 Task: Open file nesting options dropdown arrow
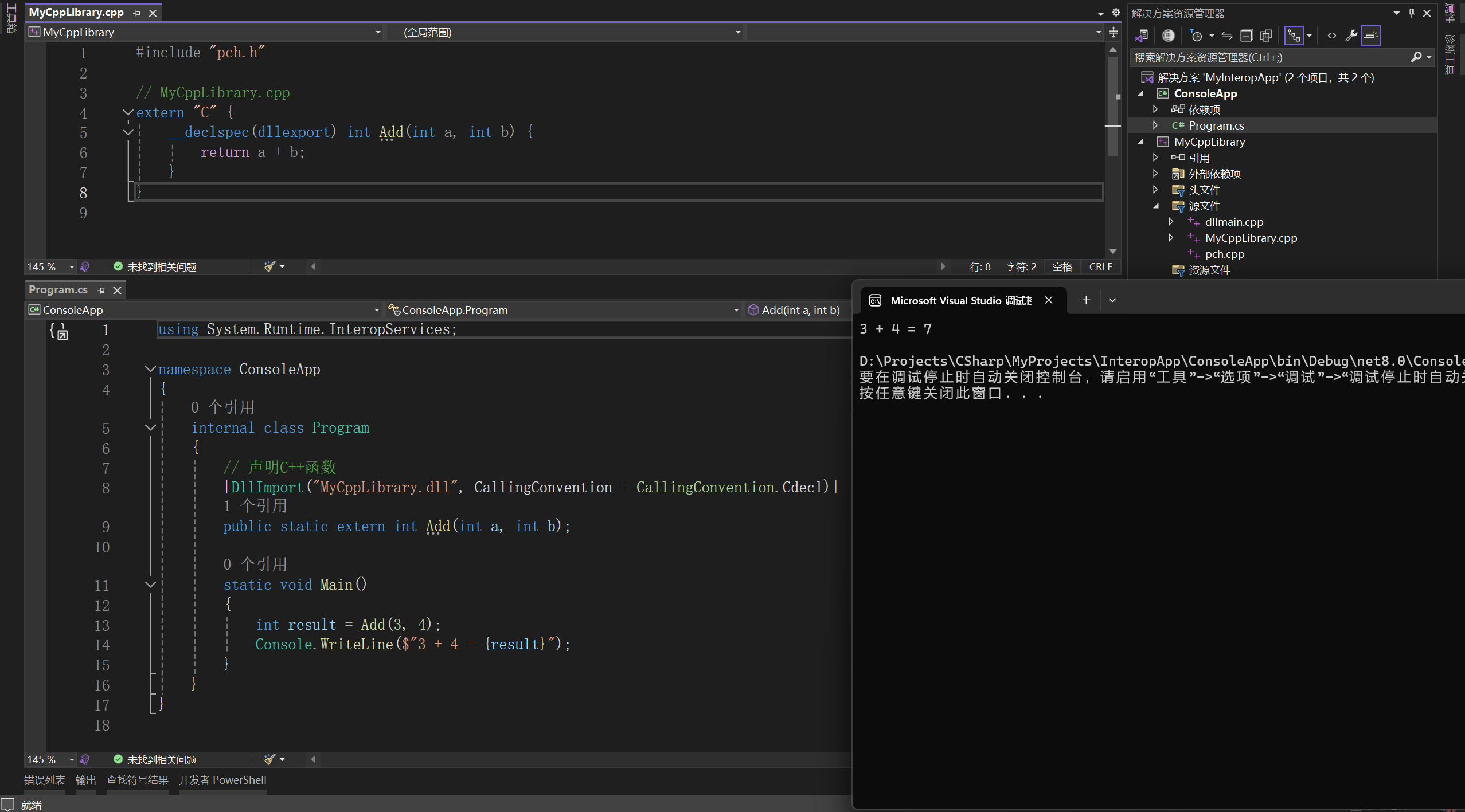1309,36
